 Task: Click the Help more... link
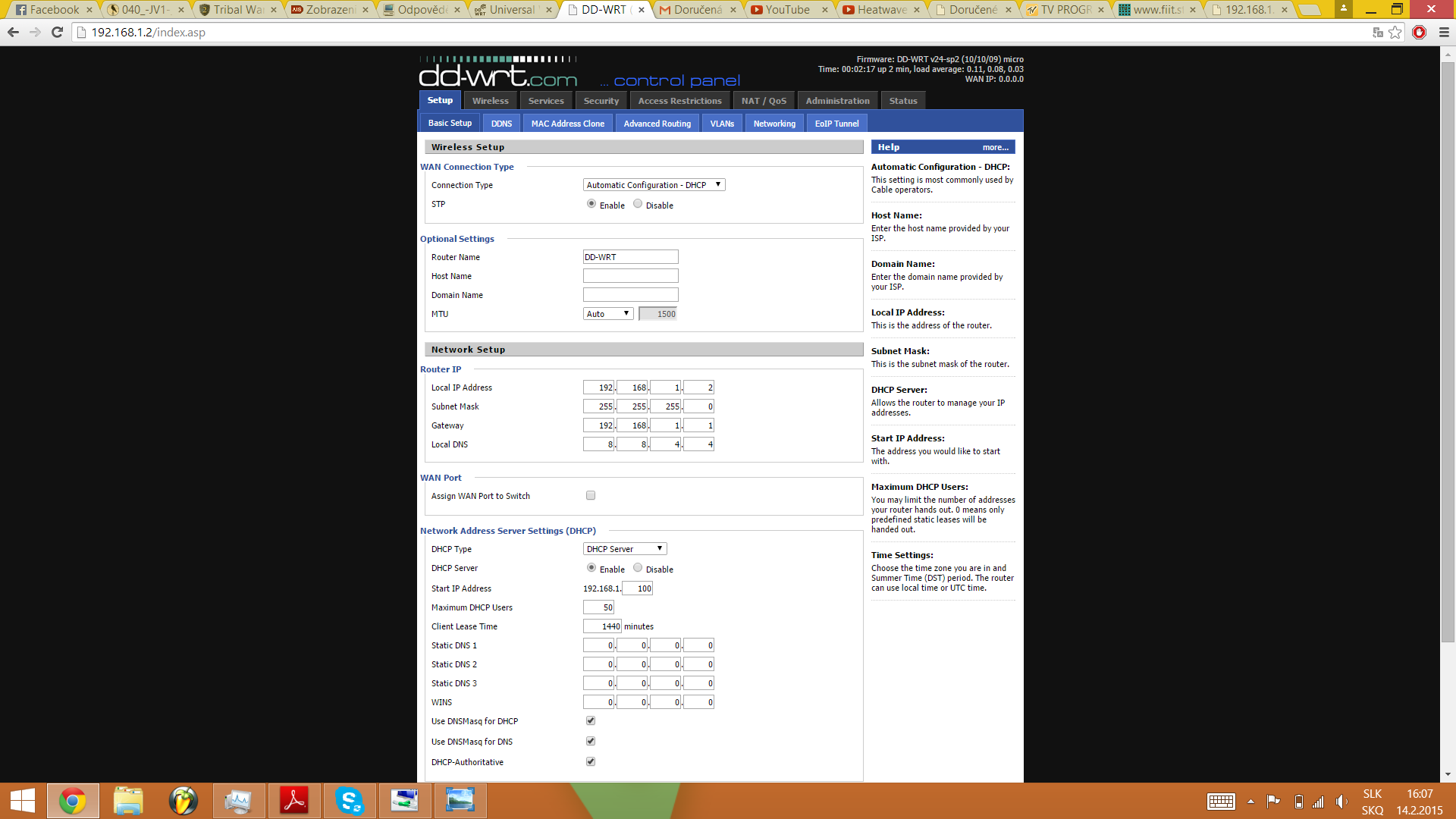coord(995,147)
